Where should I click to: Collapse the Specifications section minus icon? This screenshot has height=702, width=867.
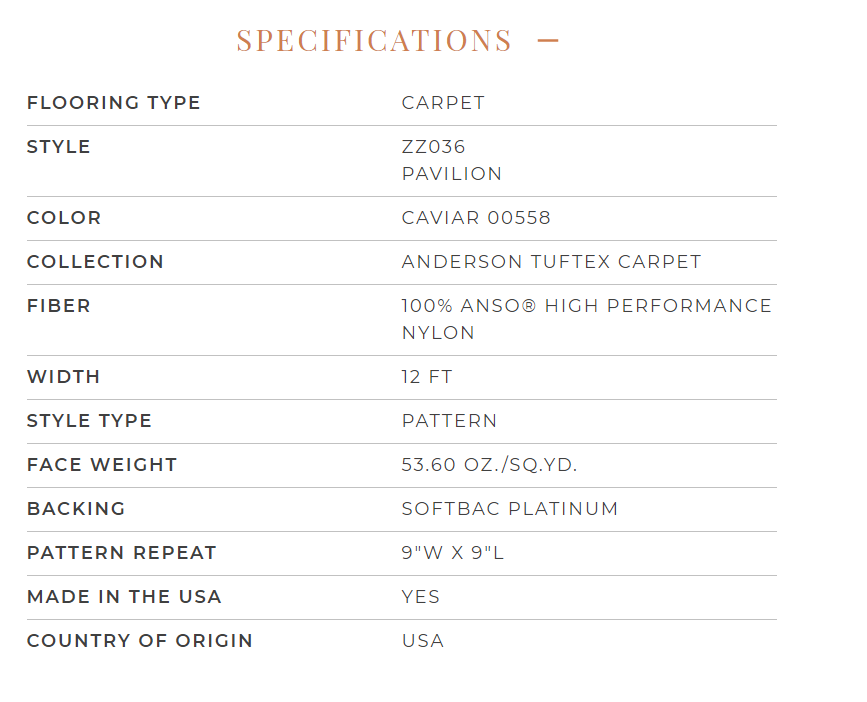548,40
